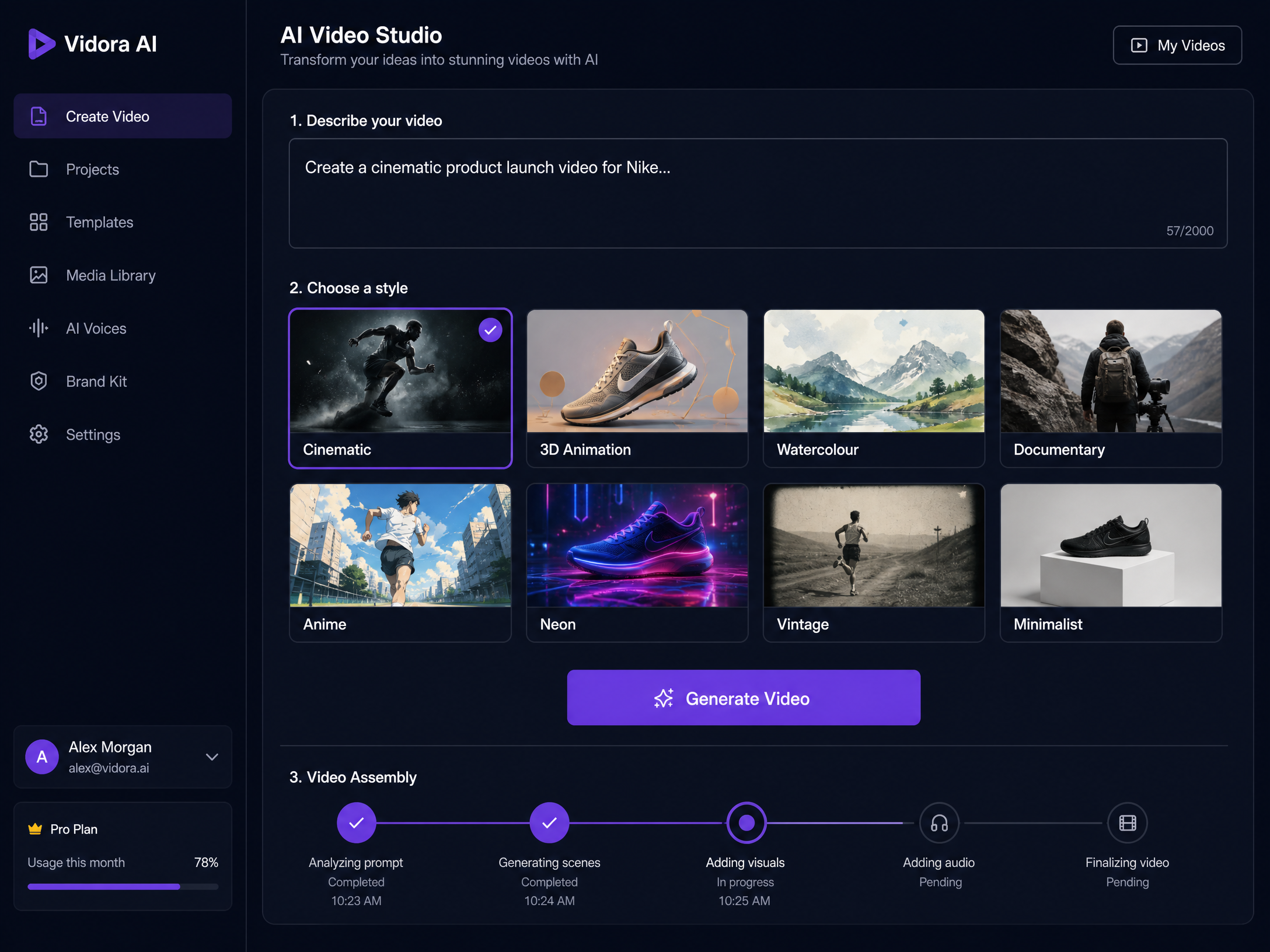Image resolution: width=1270 pixels, height=952 pixels.
Task: Expand the Alex Morgan account chevron
Action: point(212,757)
